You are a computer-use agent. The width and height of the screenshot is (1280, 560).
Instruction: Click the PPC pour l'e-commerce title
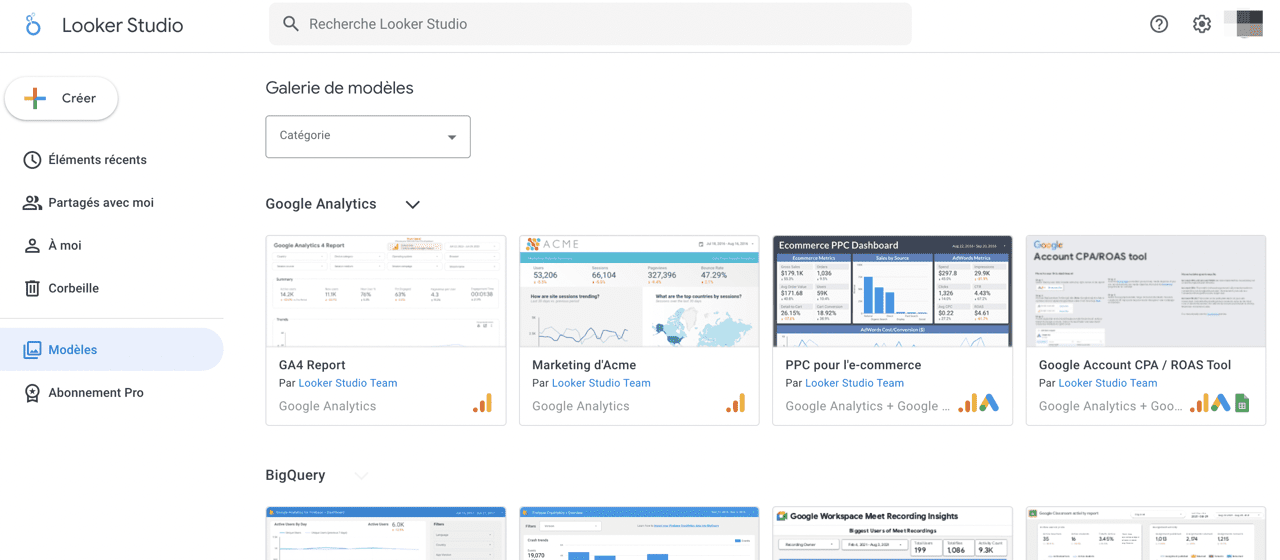click(853, 365)
